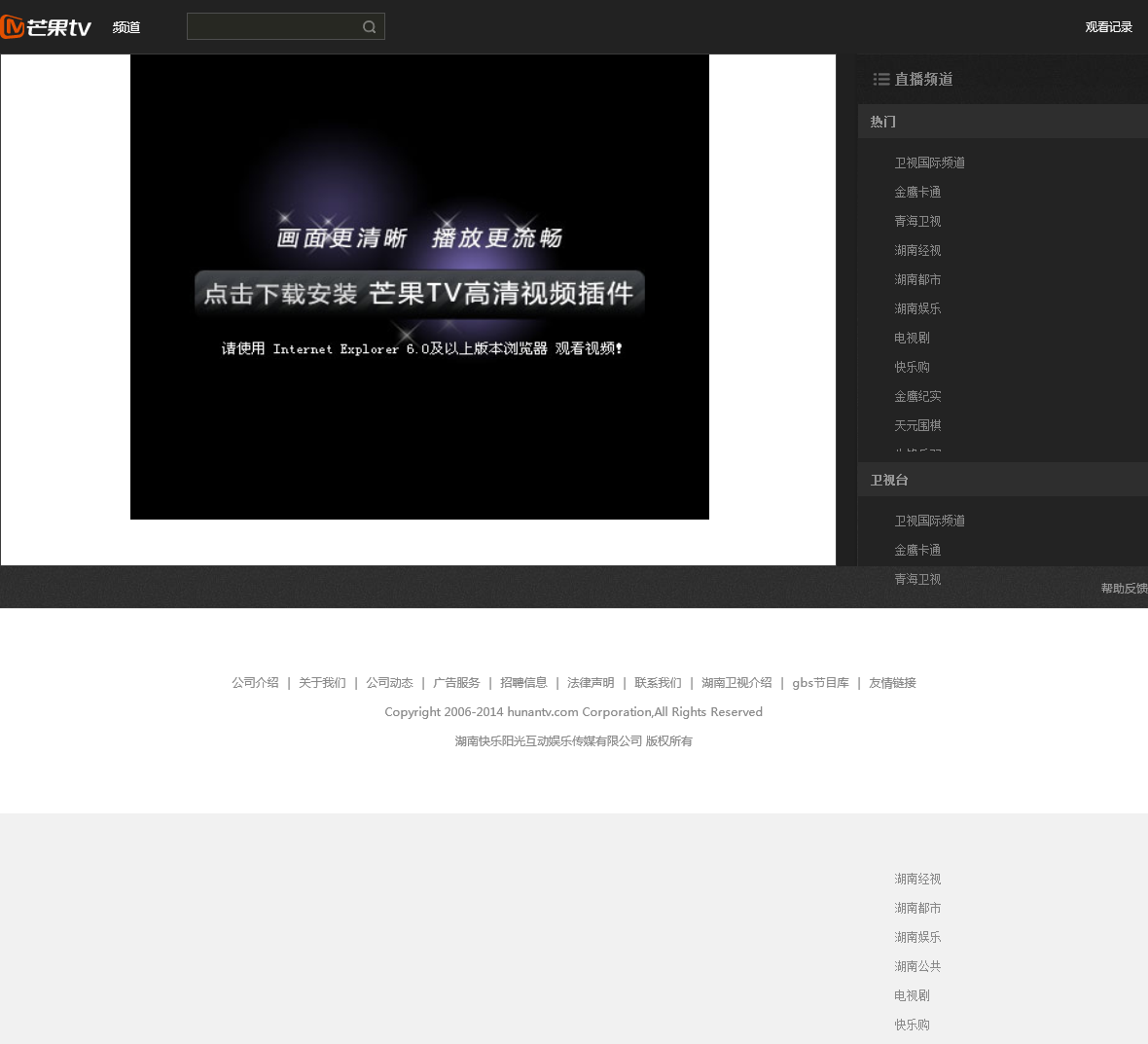Image resolution: width=1148 pixels, height=1044 pixels.
Task: Click the 直播频道 panel heading
Action: (x=923, y=79)
